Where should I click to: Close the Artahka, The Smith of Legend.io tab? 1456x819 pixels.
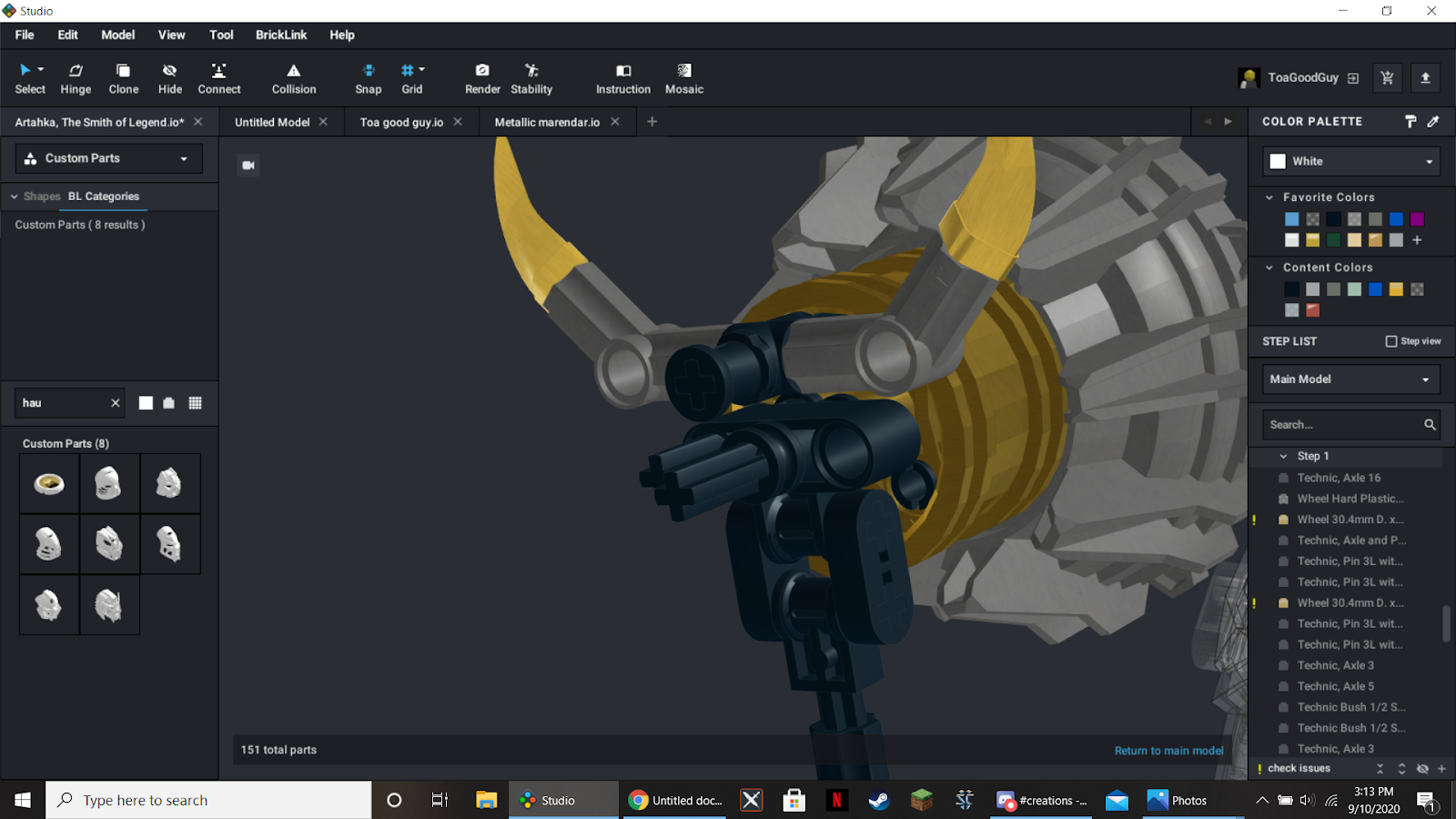198,122
